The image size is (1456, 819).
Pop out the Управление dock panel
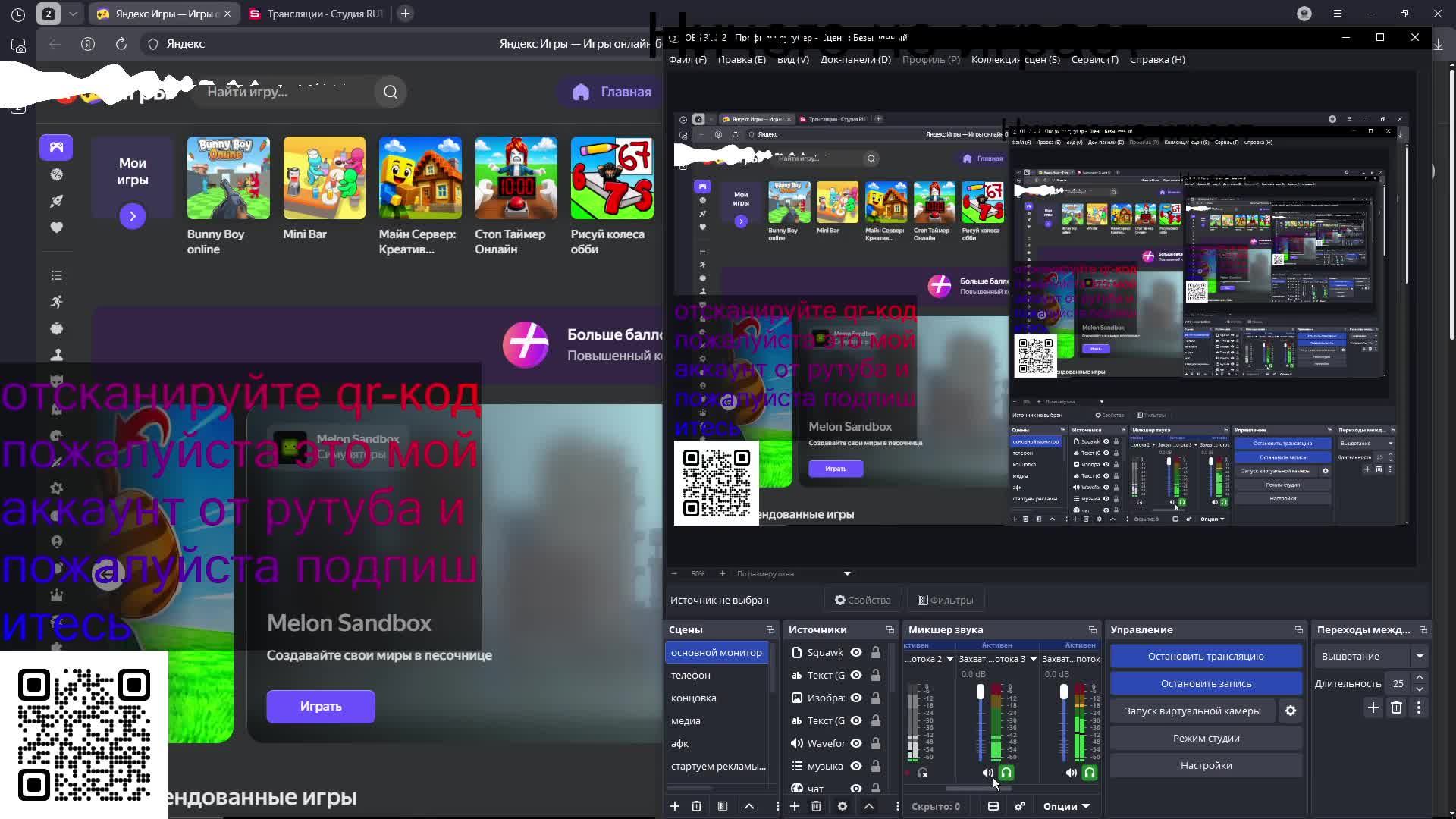click(x=1299, y=629)
